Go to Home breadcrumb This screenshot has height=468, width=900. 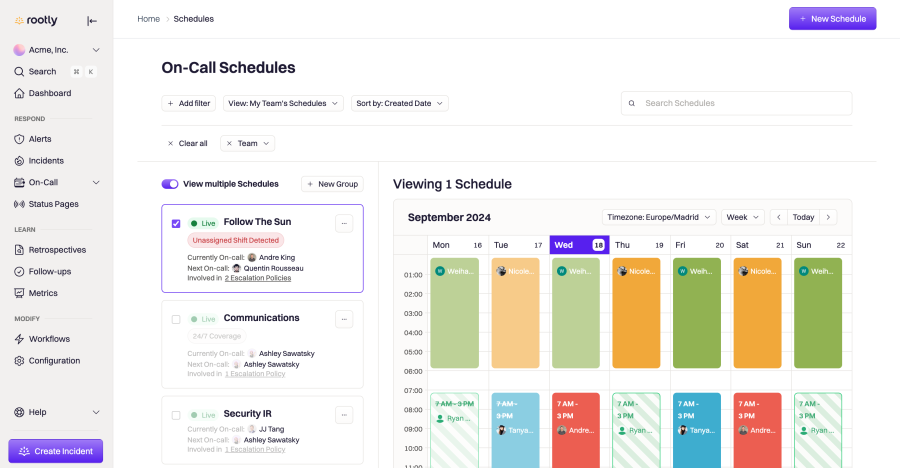pyautogui.click(x=148, y=19)
